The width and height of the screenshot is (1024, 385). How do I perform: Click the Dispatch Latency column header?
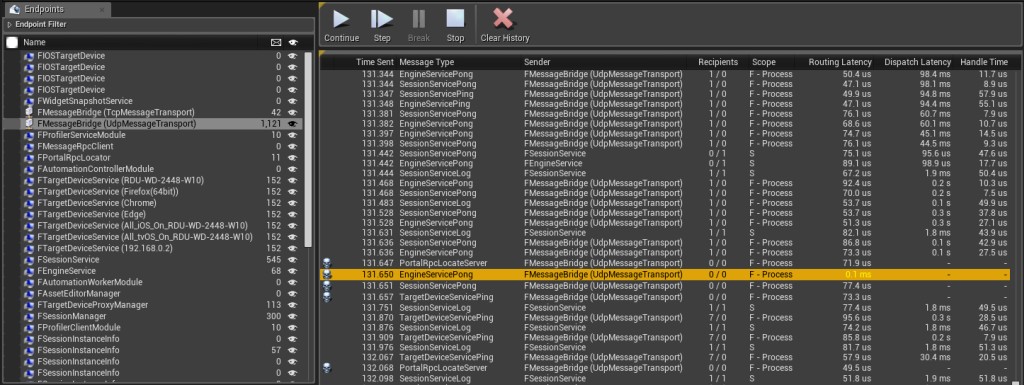click(918, 62)
